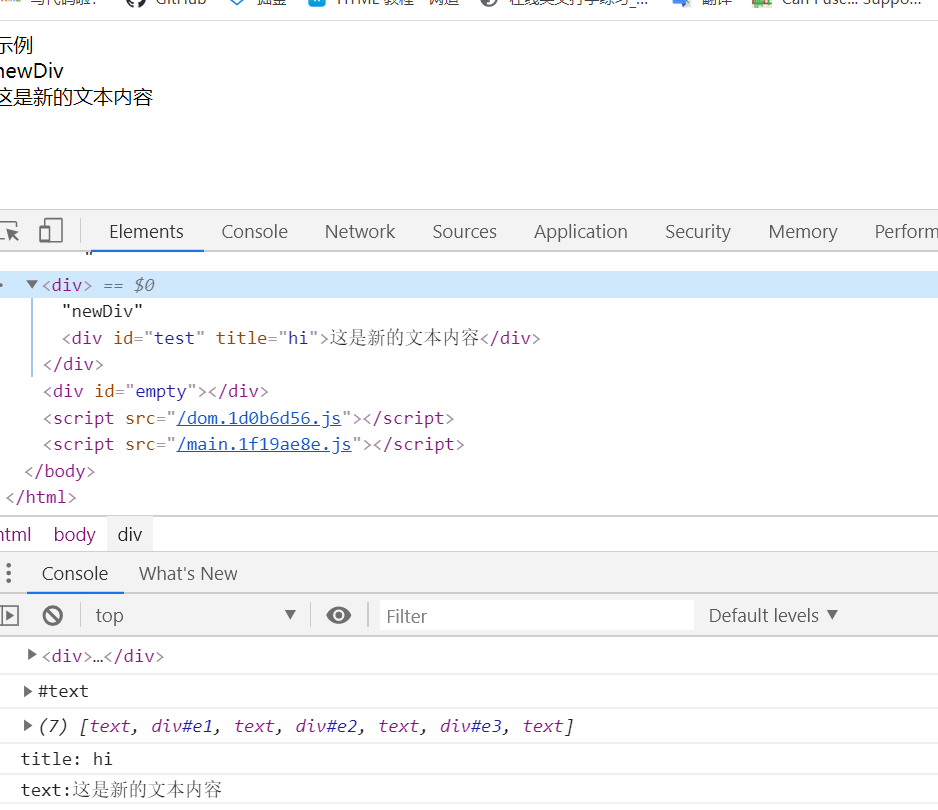Click the div breadcrumb
This screenshot has width=938, height=810.
click(130, 534)
